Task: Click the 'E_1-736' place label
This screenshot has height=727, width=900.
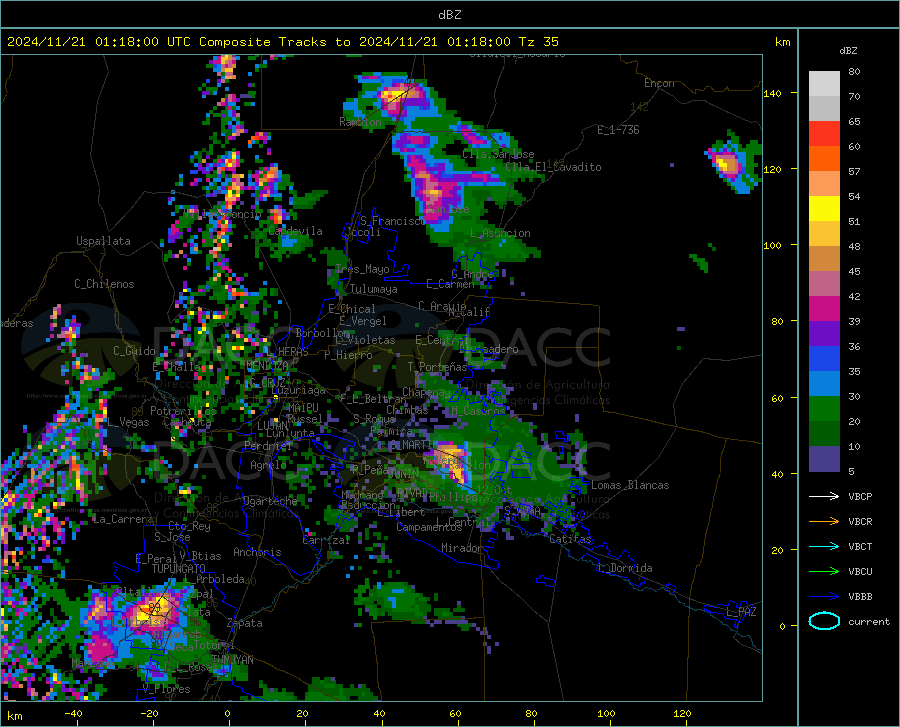Action: pyautogui.click(x=618, y=130)
